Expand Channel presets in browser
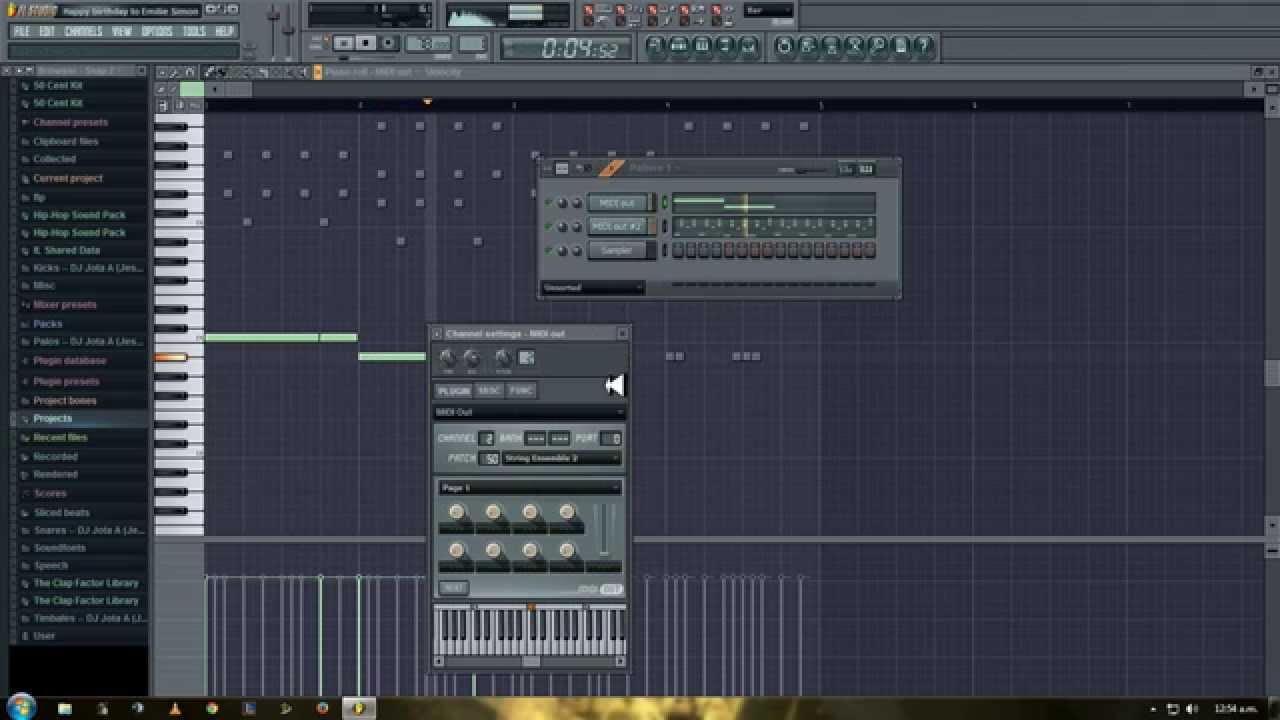The image size is (1280, 720). (70, 122)
